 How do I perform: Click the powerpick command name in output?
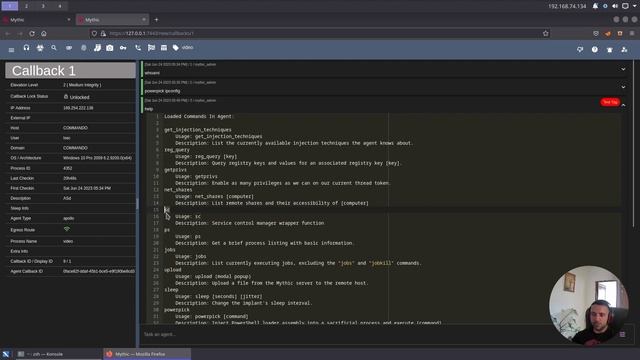coord(177,310)
